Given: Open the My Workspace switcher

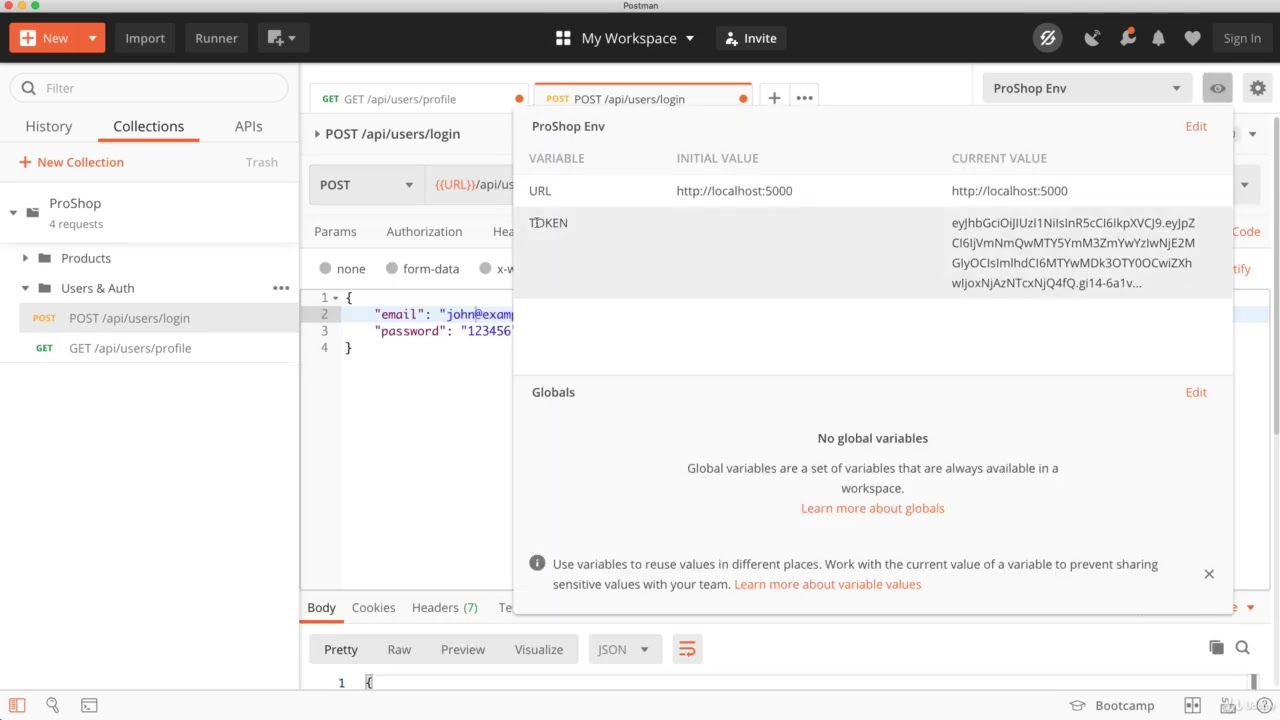Looking at the screenshot, I should (625, 38).
